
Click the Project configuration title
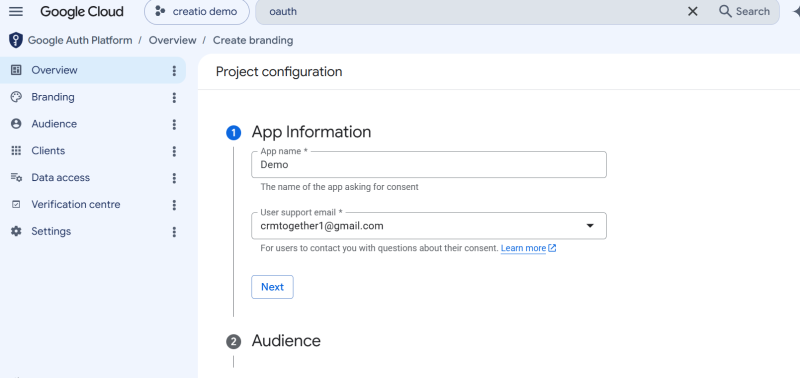pyautogui.click(x=279, y=72)
